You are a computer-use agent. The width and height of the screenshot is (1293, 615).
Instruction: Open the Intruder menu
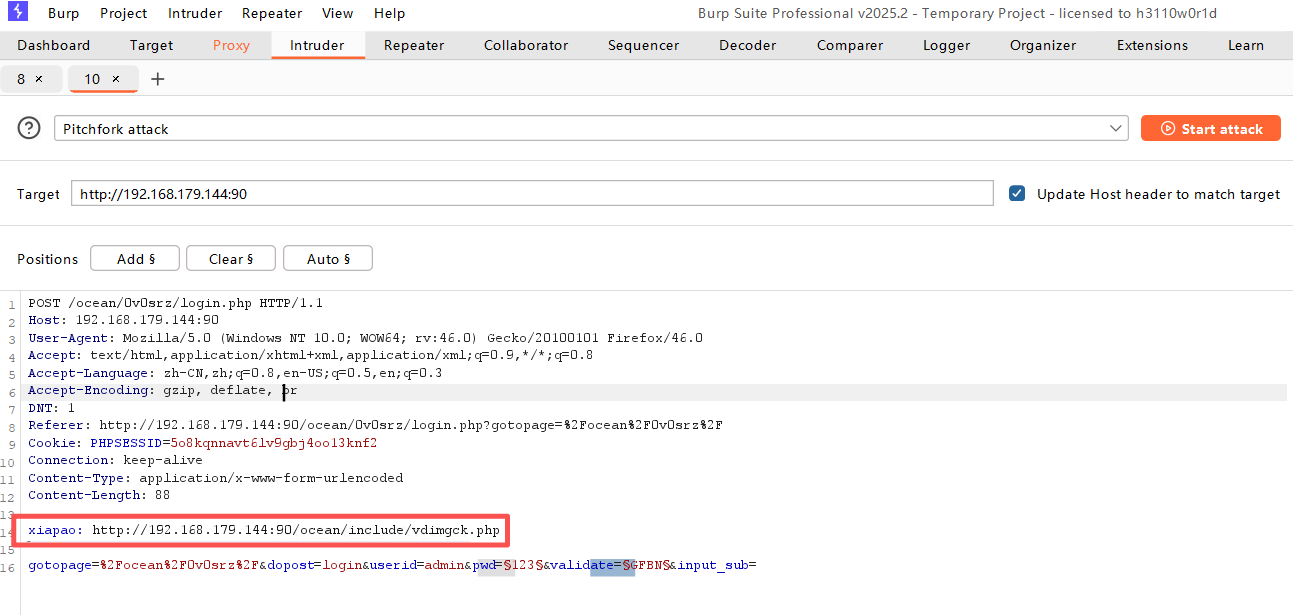196,13
